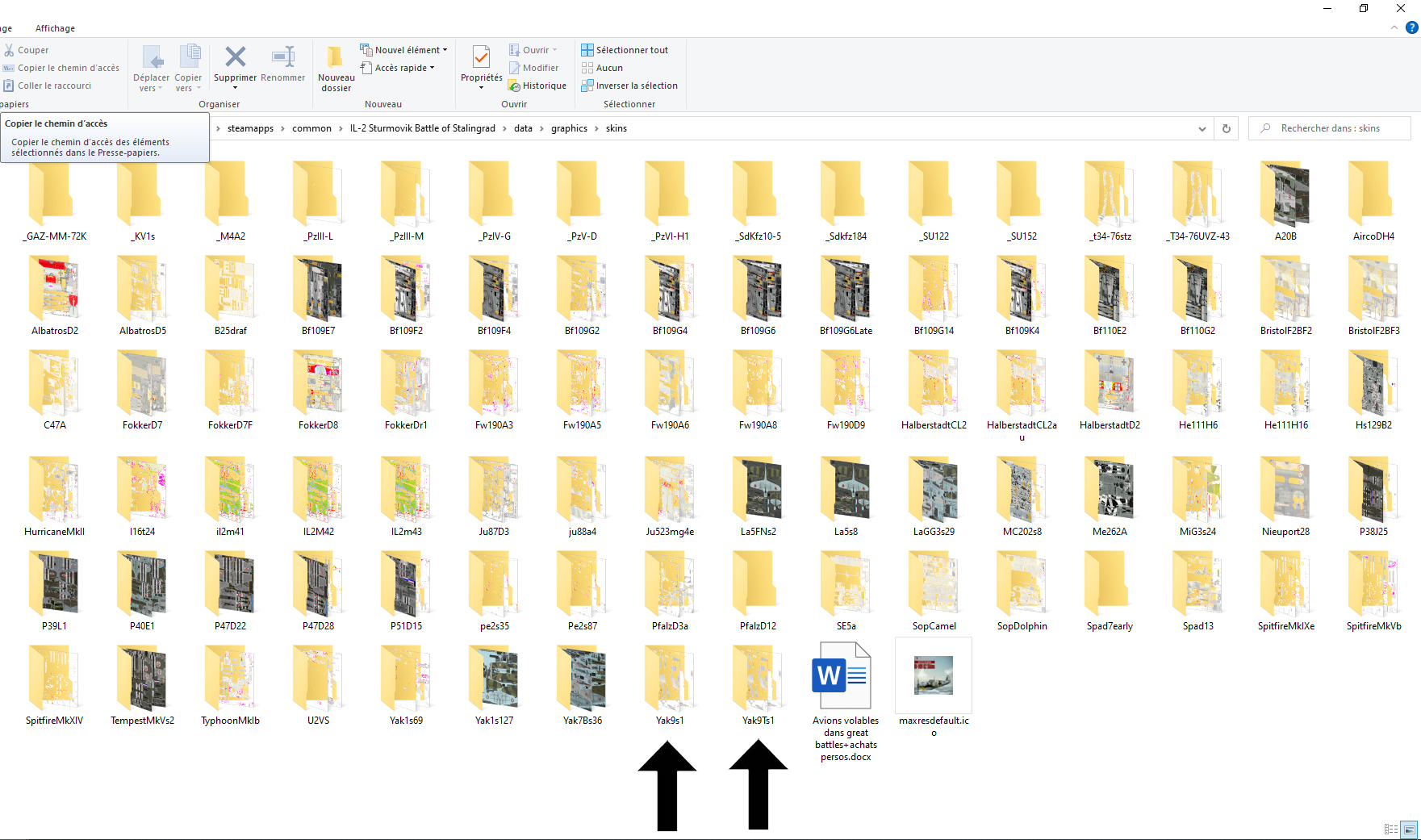
Task: Open the Affichage ribbon tab
Action: click(x=55, y=28)
